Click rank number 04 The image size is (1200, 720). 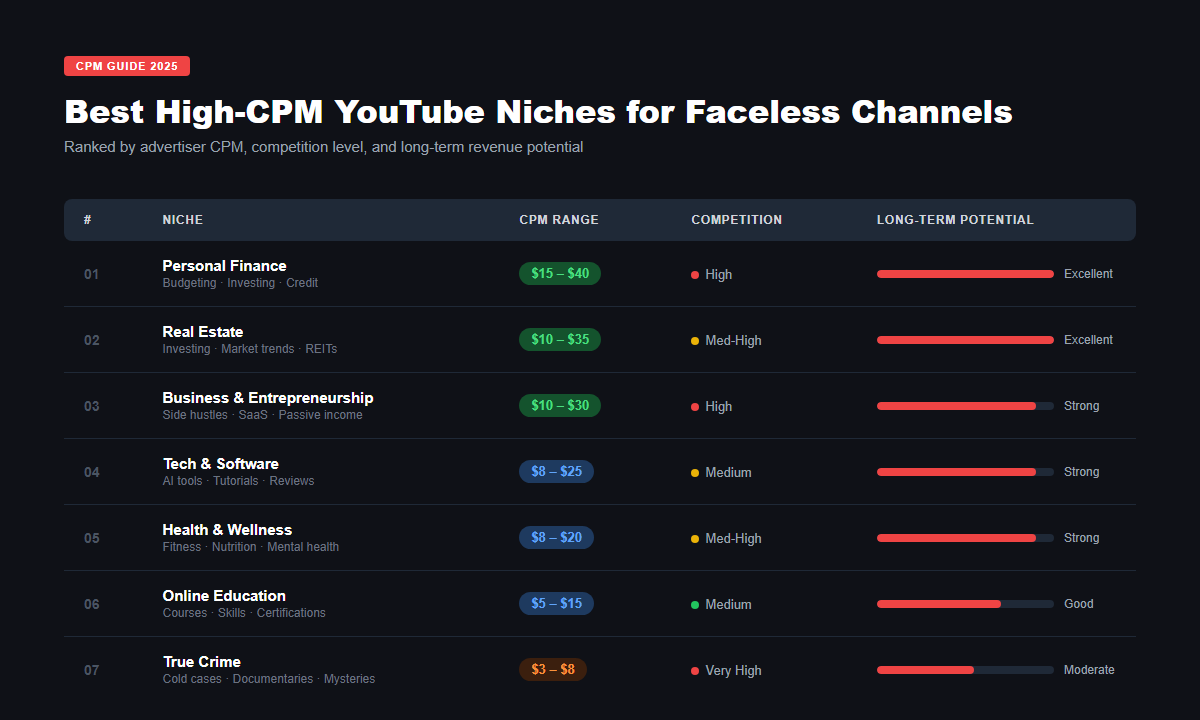(x=92, y=472)
